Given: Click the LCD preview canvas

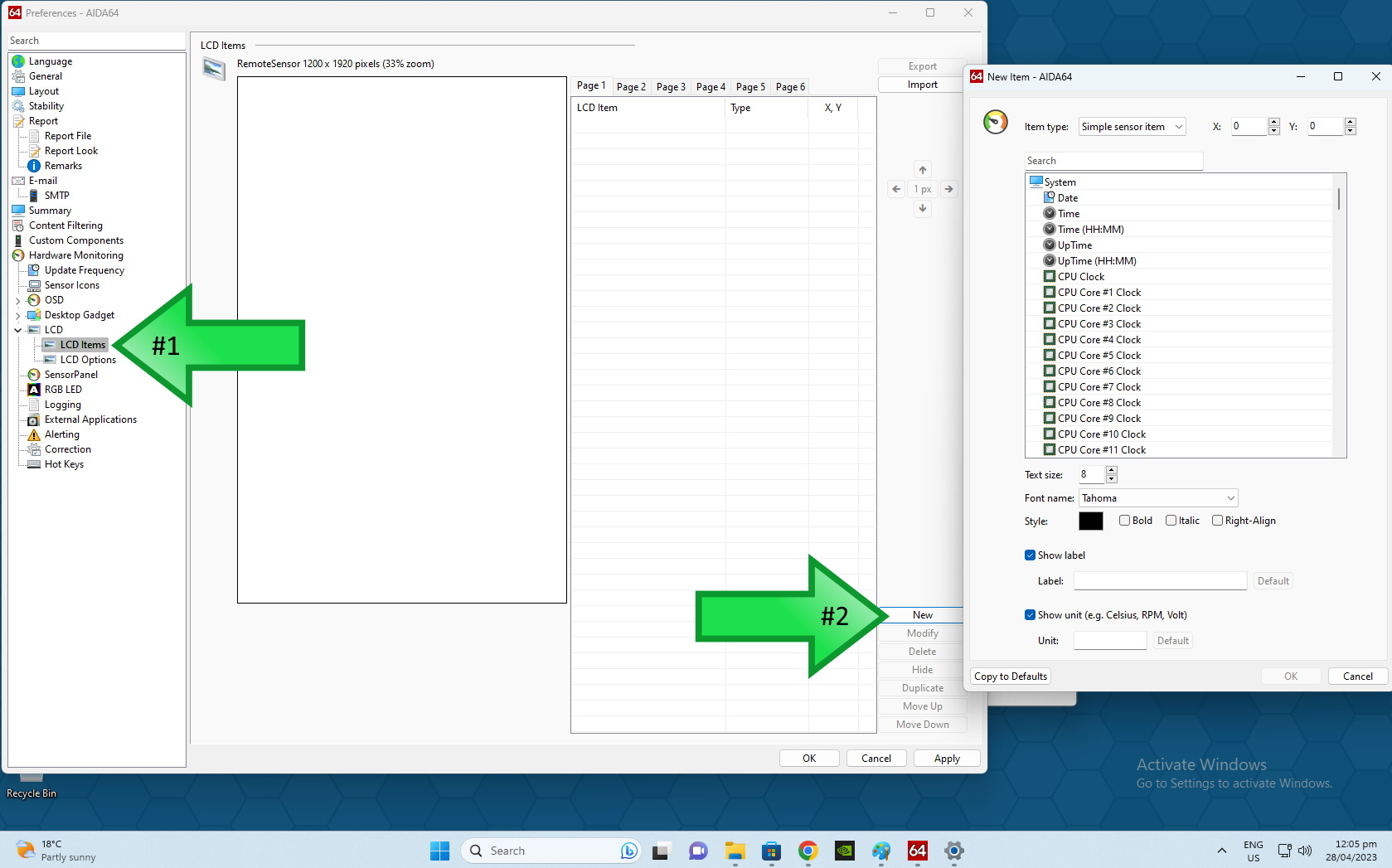Looking at the screenshot, I should click(402, 340).
